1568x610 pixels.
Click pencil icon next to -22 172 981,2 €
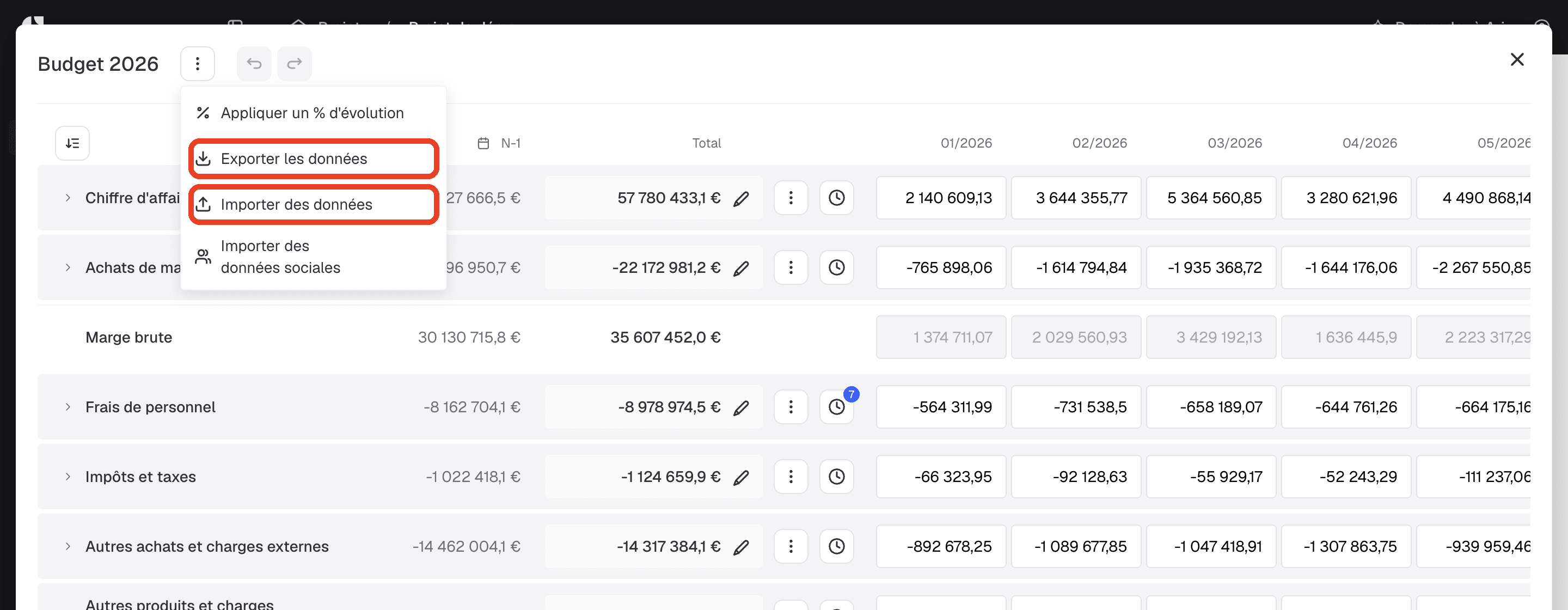[x=741, y=268]
